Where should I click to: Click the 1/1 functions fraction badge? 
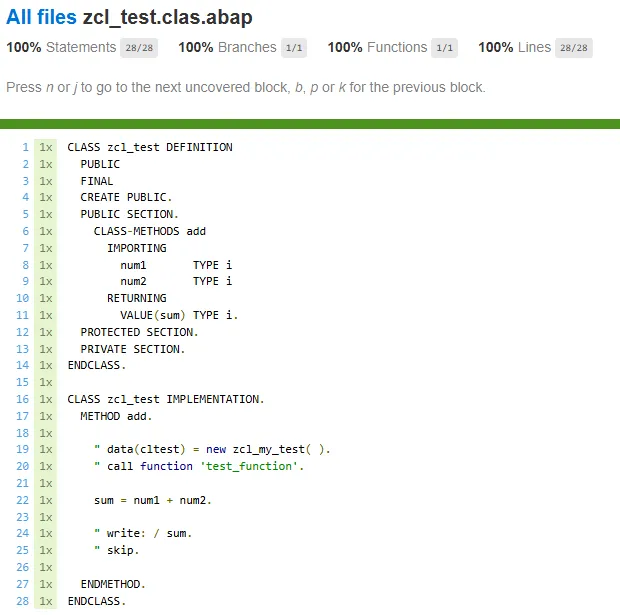(x=444, y=48)
